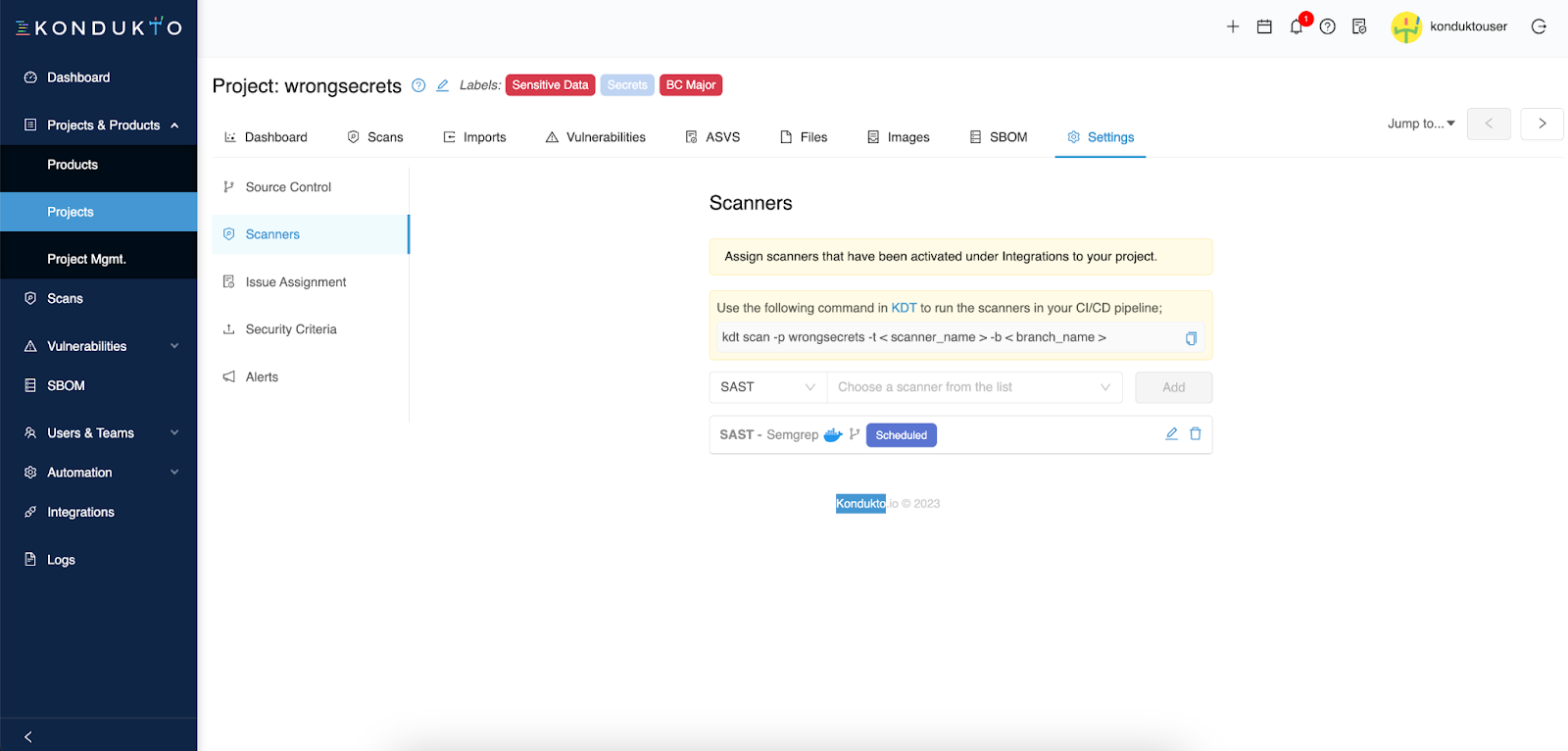
Task: Click Kondukto footer link
Action: point(860,504)
